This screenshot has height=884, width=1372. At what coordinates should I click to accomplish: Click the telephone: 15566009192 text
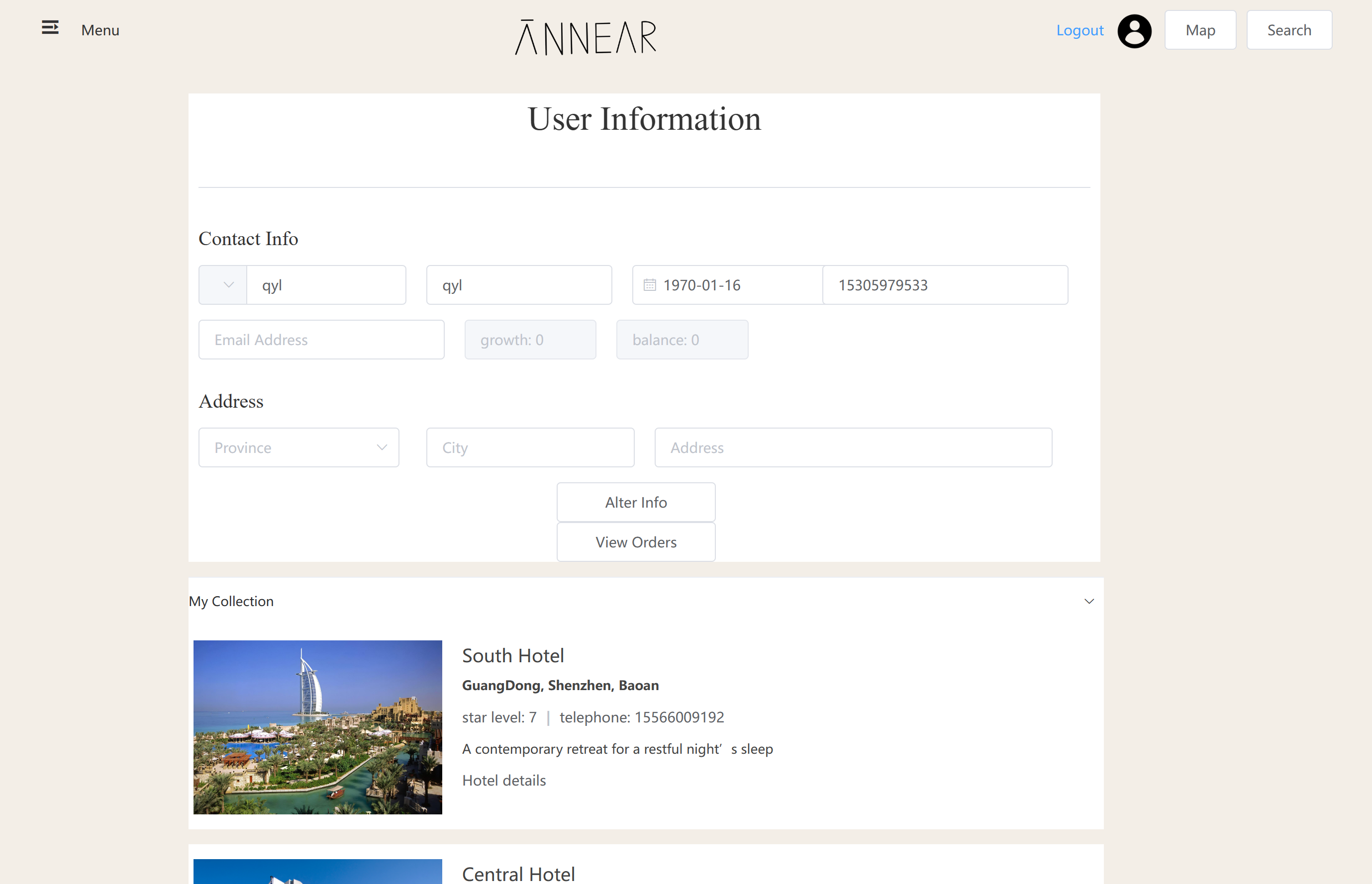pos(642,717)
